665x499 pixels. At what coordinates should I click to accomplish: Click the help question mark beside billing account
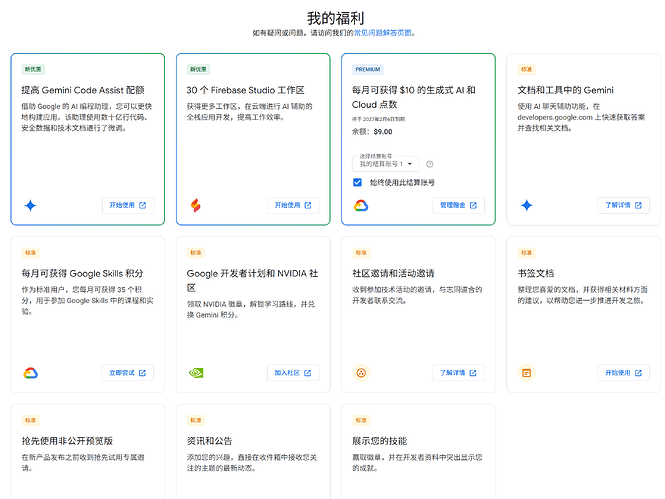point(430,164)
